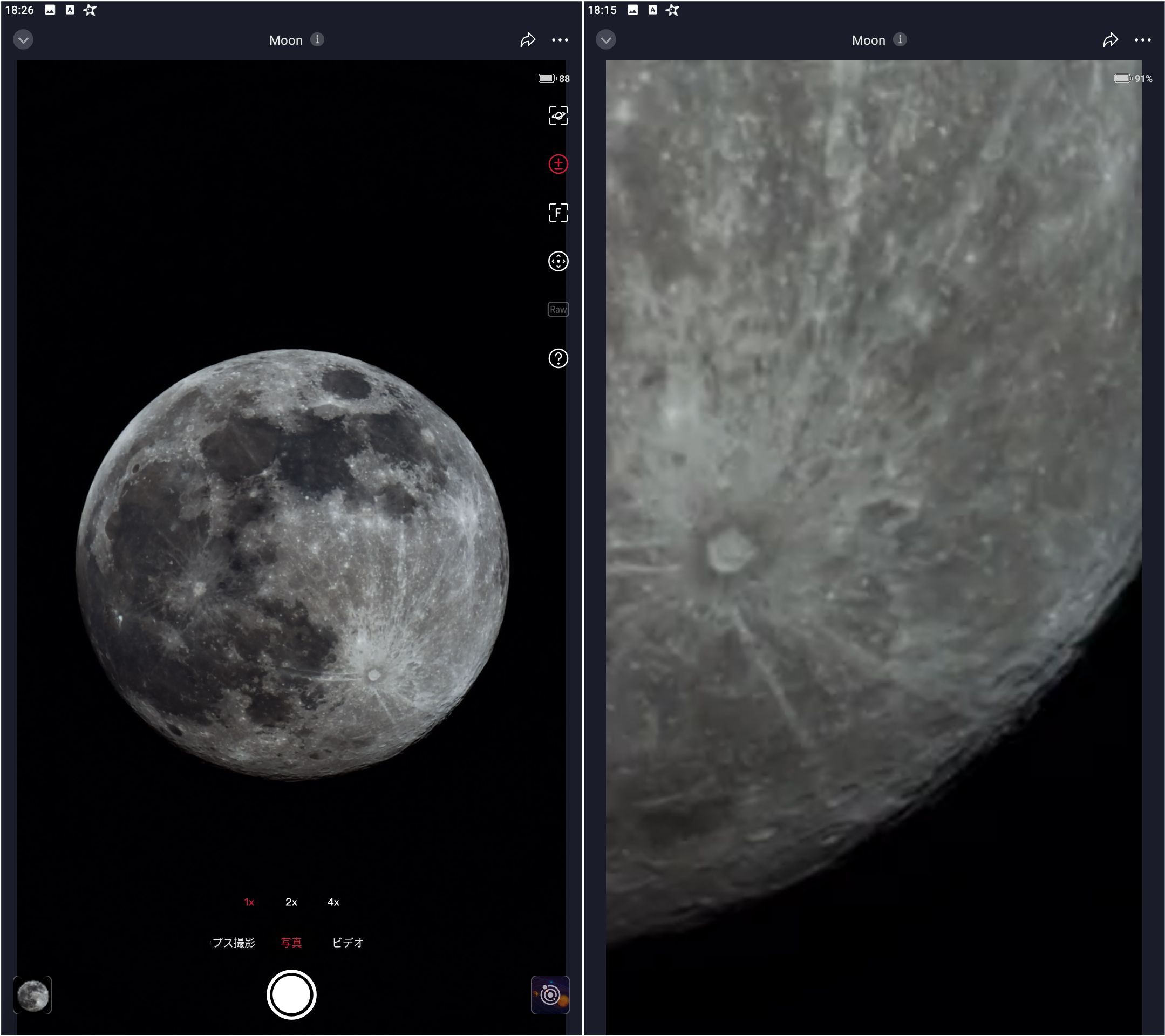
Task: Select the 写真 photo mode tab
Action: [x=291, y=943]
